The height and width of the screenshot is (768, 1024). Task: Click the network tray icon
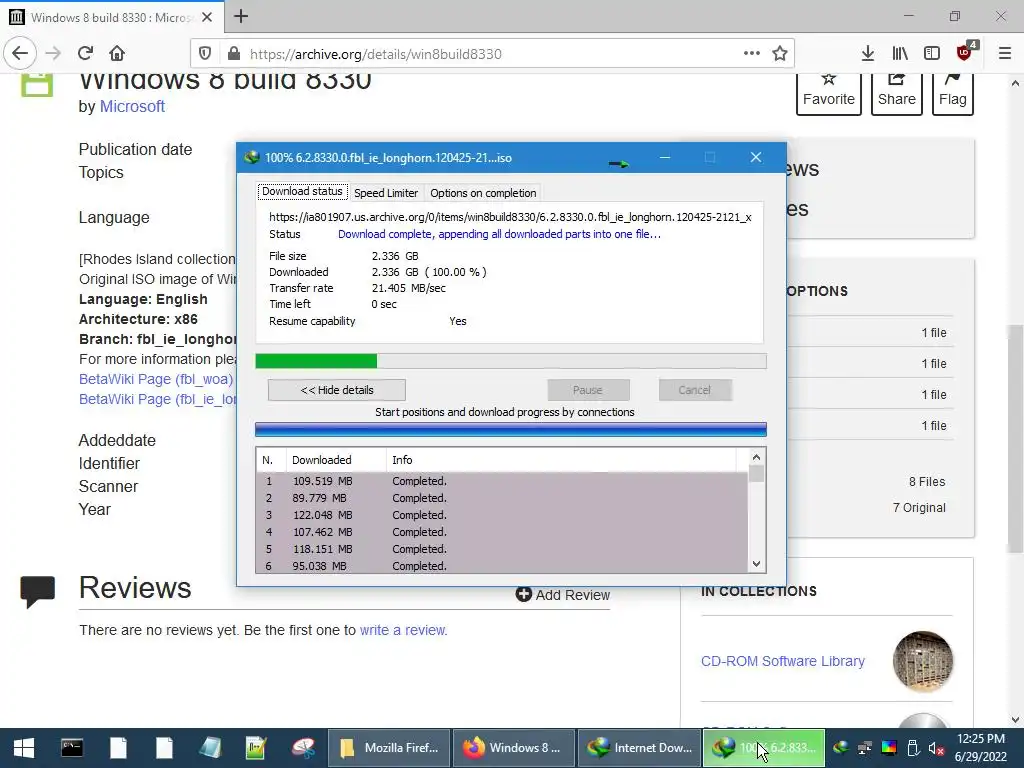pos(865,748)
